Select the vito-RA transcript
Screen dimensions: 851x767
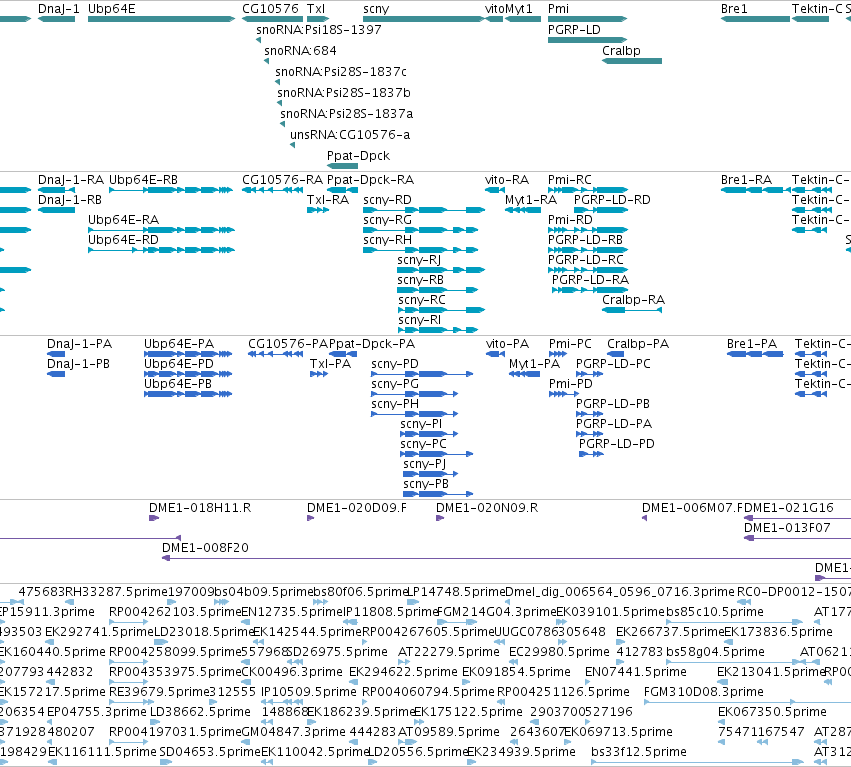494,190
